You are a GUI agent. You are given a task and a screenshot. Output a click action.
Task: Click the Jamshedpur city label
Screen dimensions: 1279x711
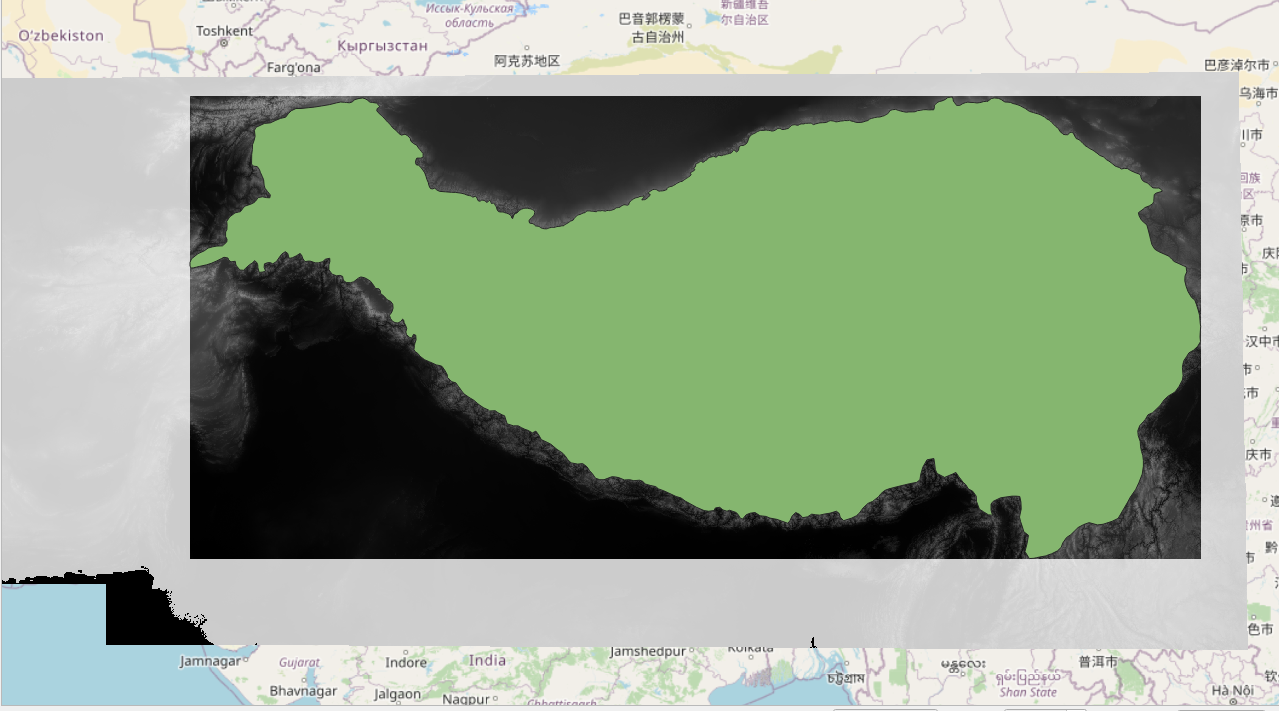pyautogui.click(x=648, y=651)
